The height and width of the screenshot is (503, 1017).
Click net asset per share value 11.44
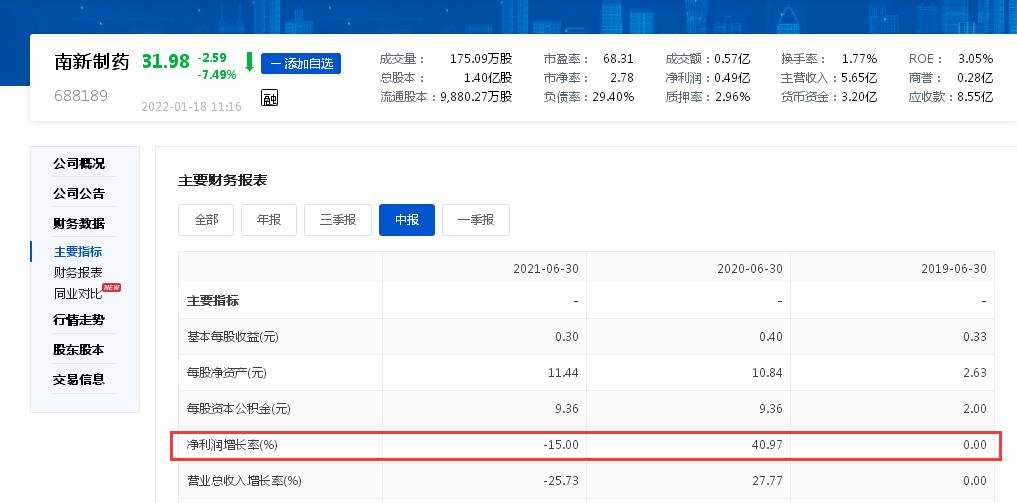pyautogui.click(x=564, y=373)
